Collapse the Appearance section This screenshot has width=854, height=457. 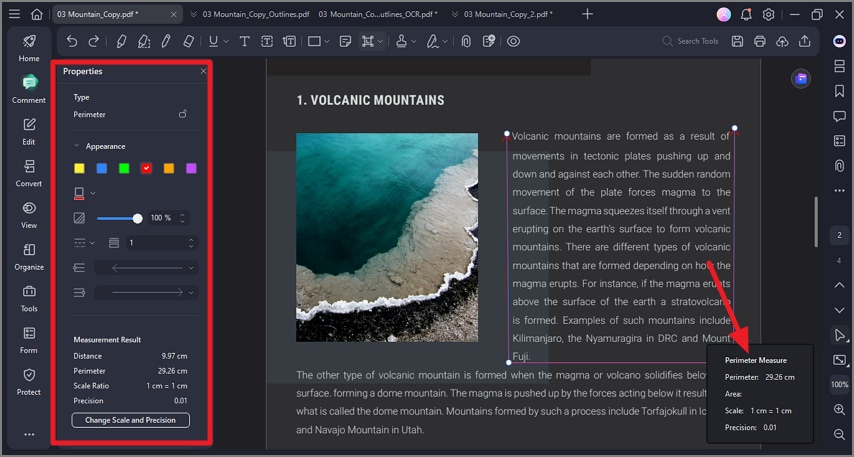76,146
